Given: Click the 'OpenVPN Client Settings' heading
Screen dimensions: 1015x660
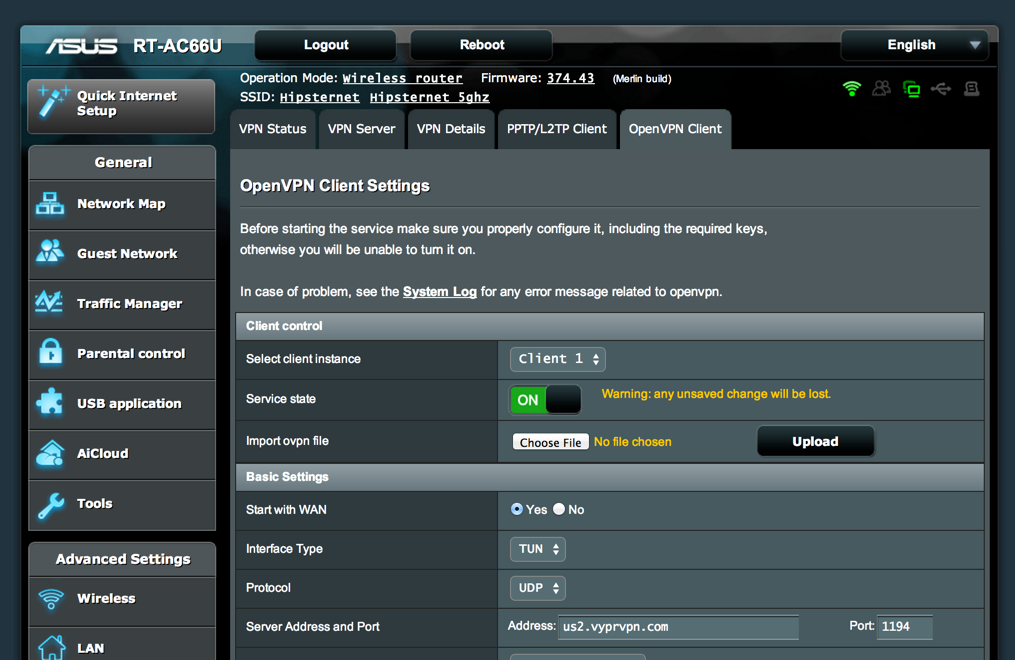Looking at the screenshot, I should [x=335, y=186].
